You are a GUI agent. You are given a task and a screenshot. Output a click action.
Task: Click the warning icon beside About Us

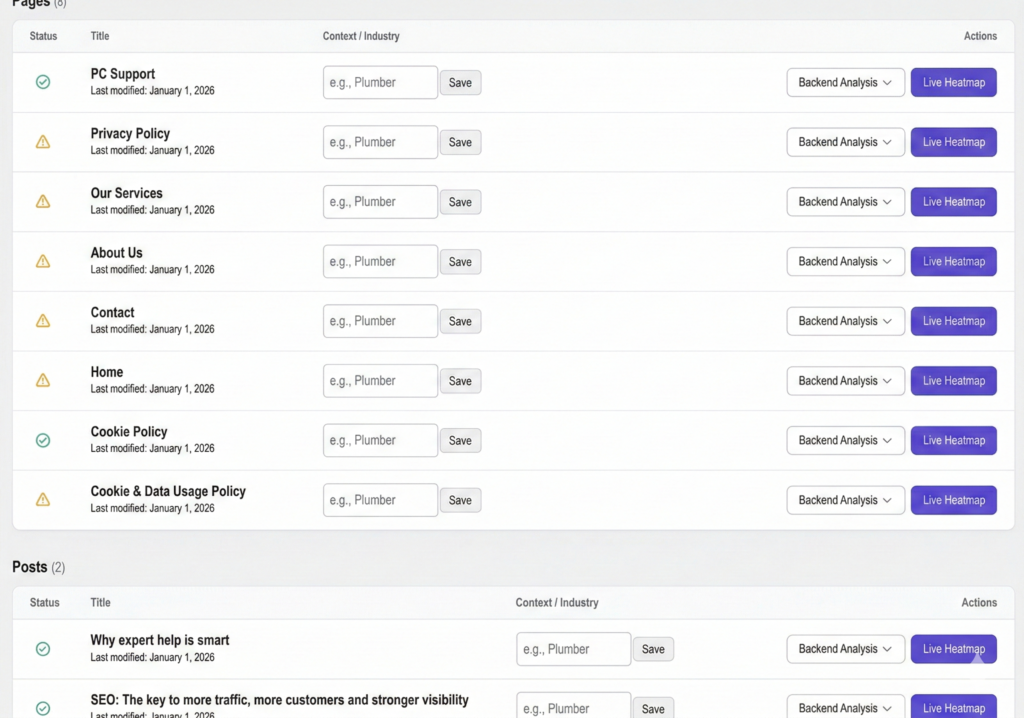(x=43, y=261)
